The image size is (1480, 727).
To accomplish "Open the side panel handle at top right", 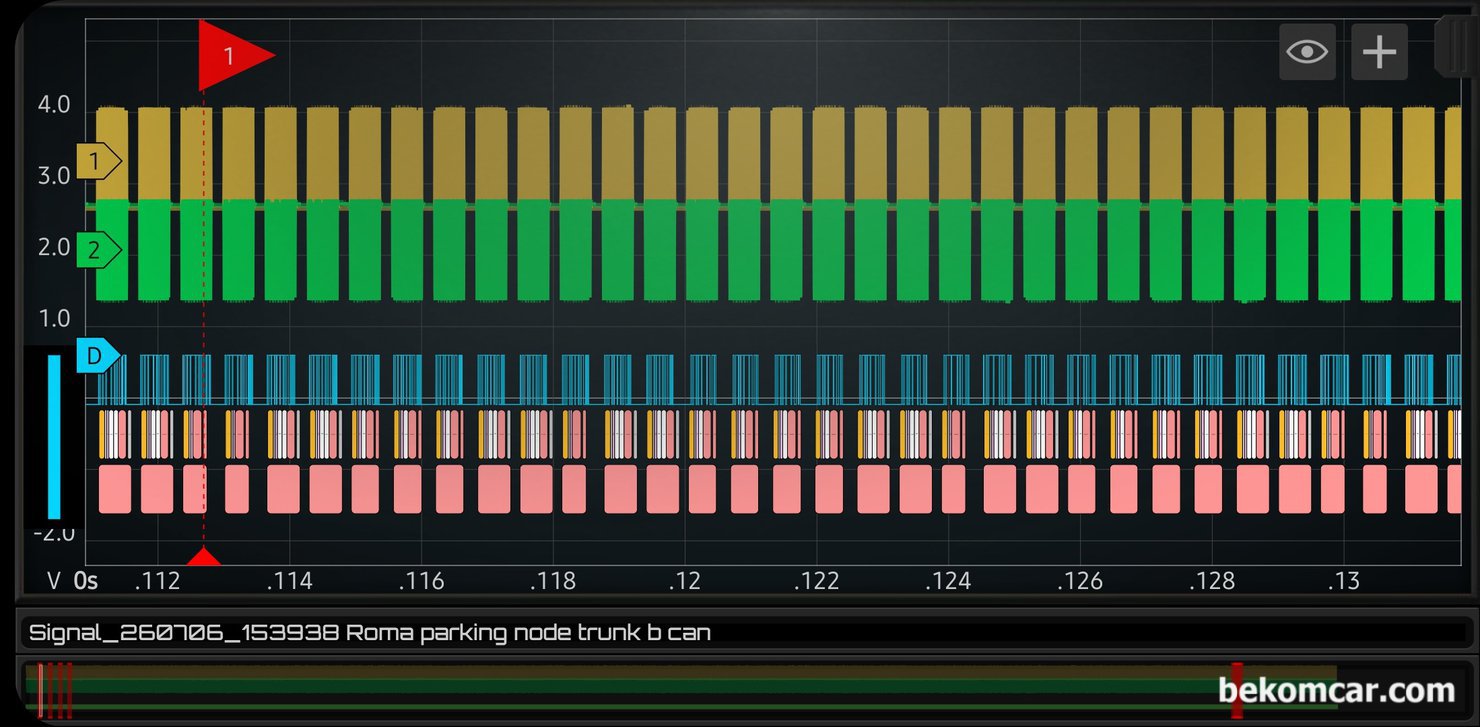I will click(1457, 46).
